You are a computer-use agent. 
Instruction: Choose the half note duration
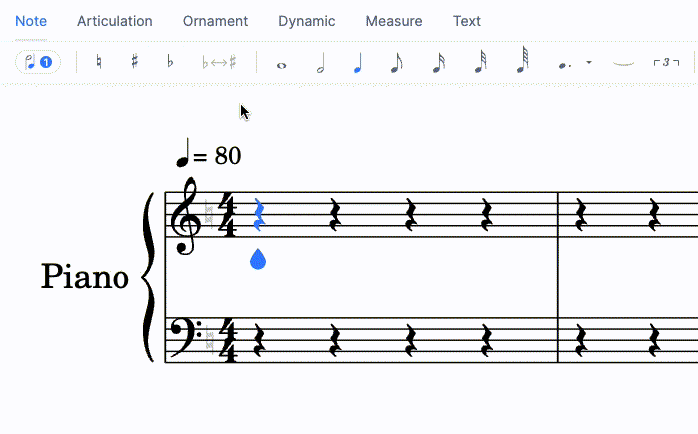[320, 63]
